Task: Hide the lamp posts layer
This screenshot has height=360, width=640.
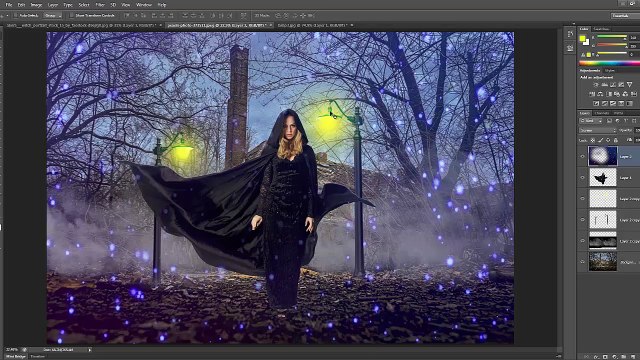Action: click(x=582, y=220)
